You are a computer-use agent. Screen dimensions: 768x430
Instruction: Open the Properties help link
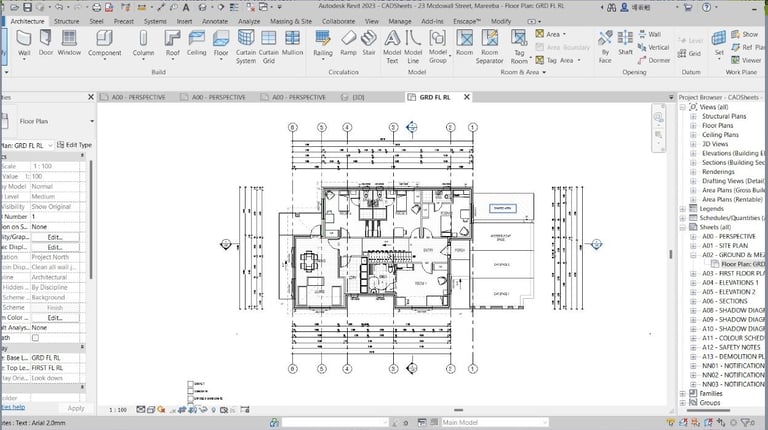[x=13, y=407]
